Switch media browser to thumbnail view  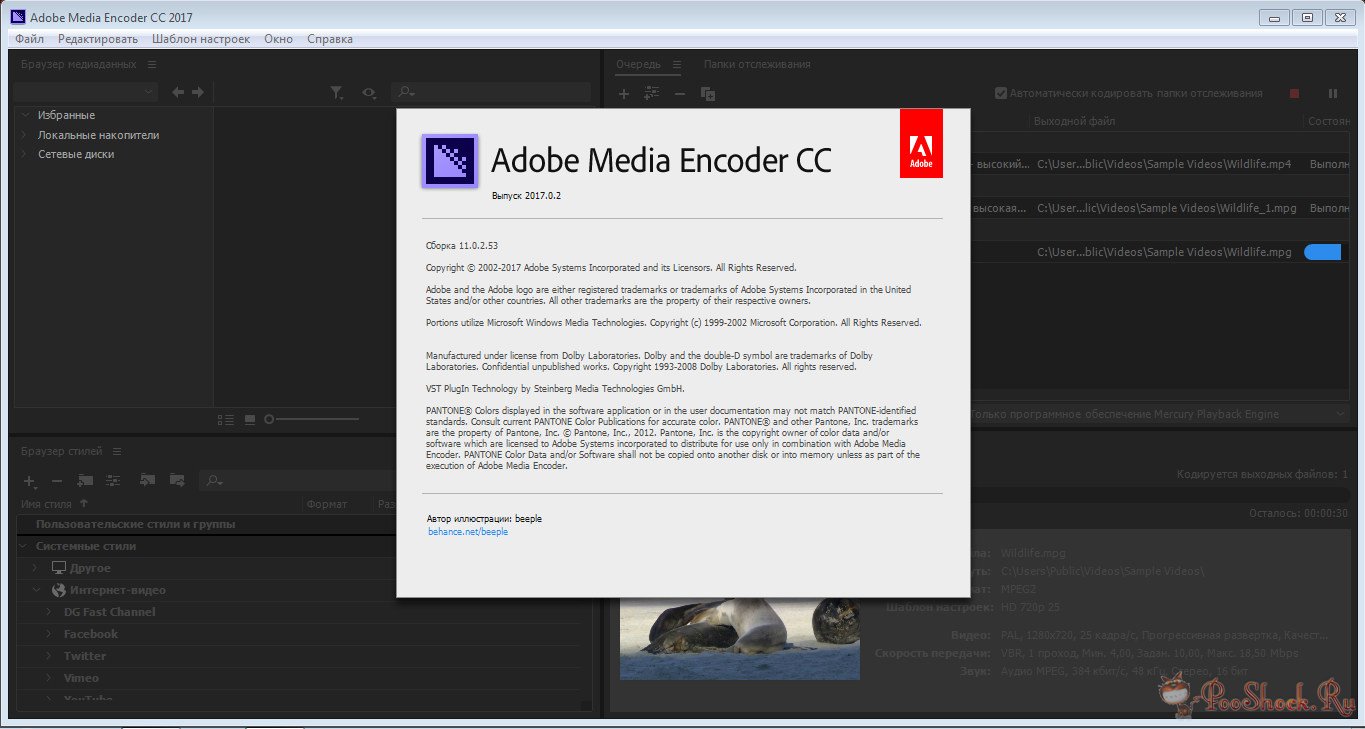click(250, 419)
